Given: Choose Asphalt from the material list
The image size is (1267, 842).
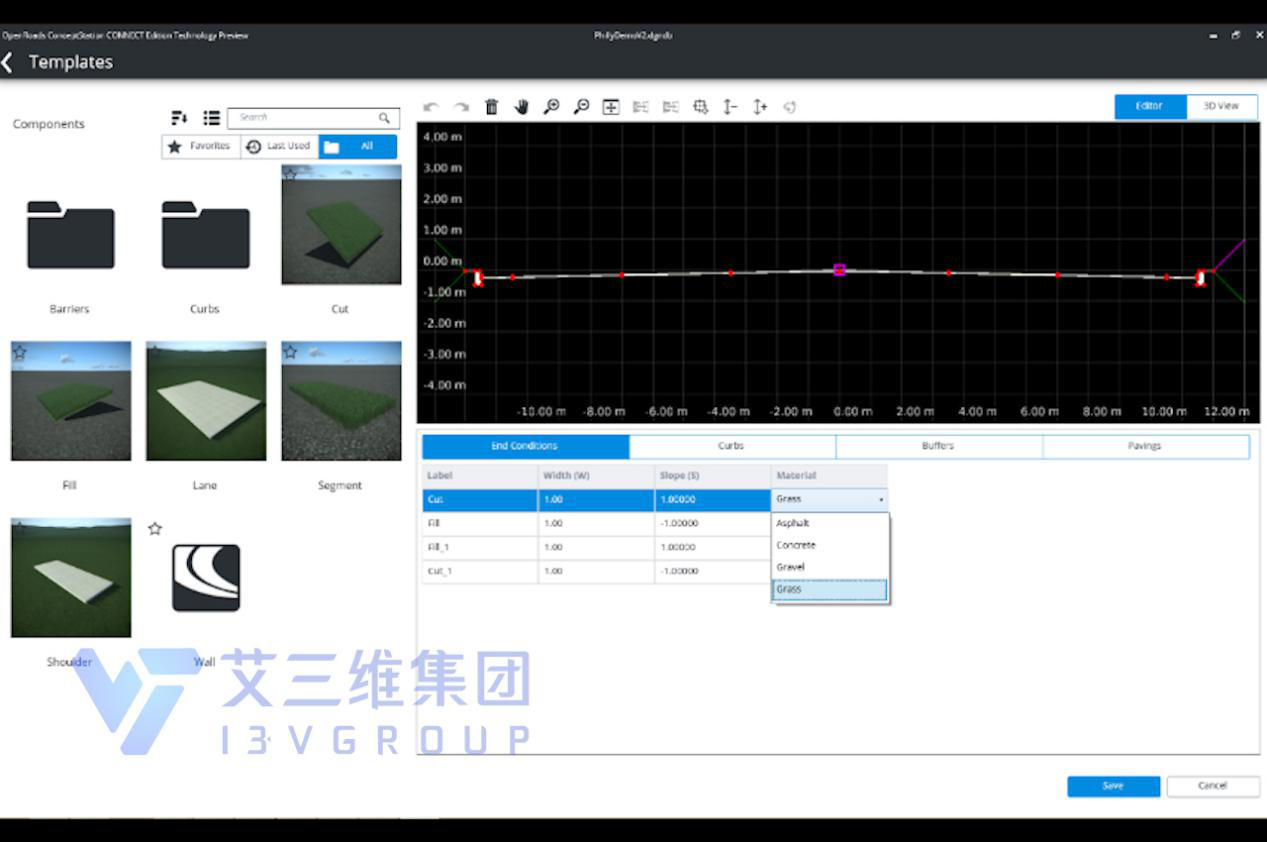Looking at the screenshot, I should pos(829,523).
